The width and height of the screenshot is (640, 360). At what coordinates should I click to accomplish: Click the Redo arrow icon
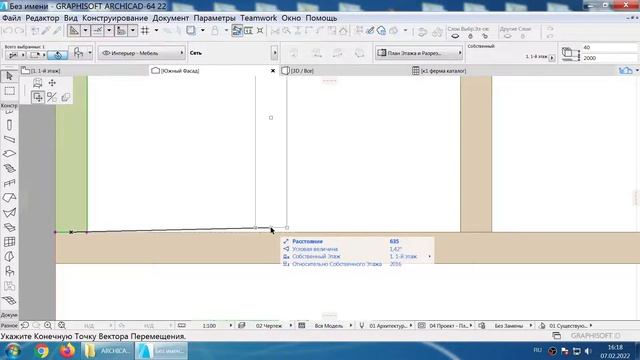pos(19,31)
